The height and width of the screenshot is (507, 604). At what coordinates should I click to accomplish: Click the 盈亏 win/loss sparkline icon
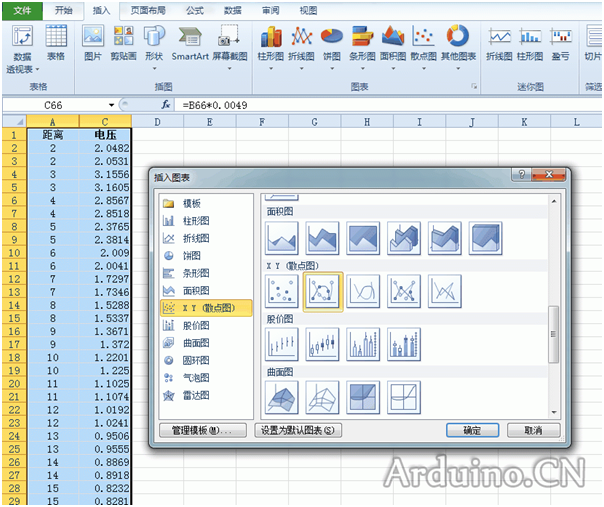point(561,45)
